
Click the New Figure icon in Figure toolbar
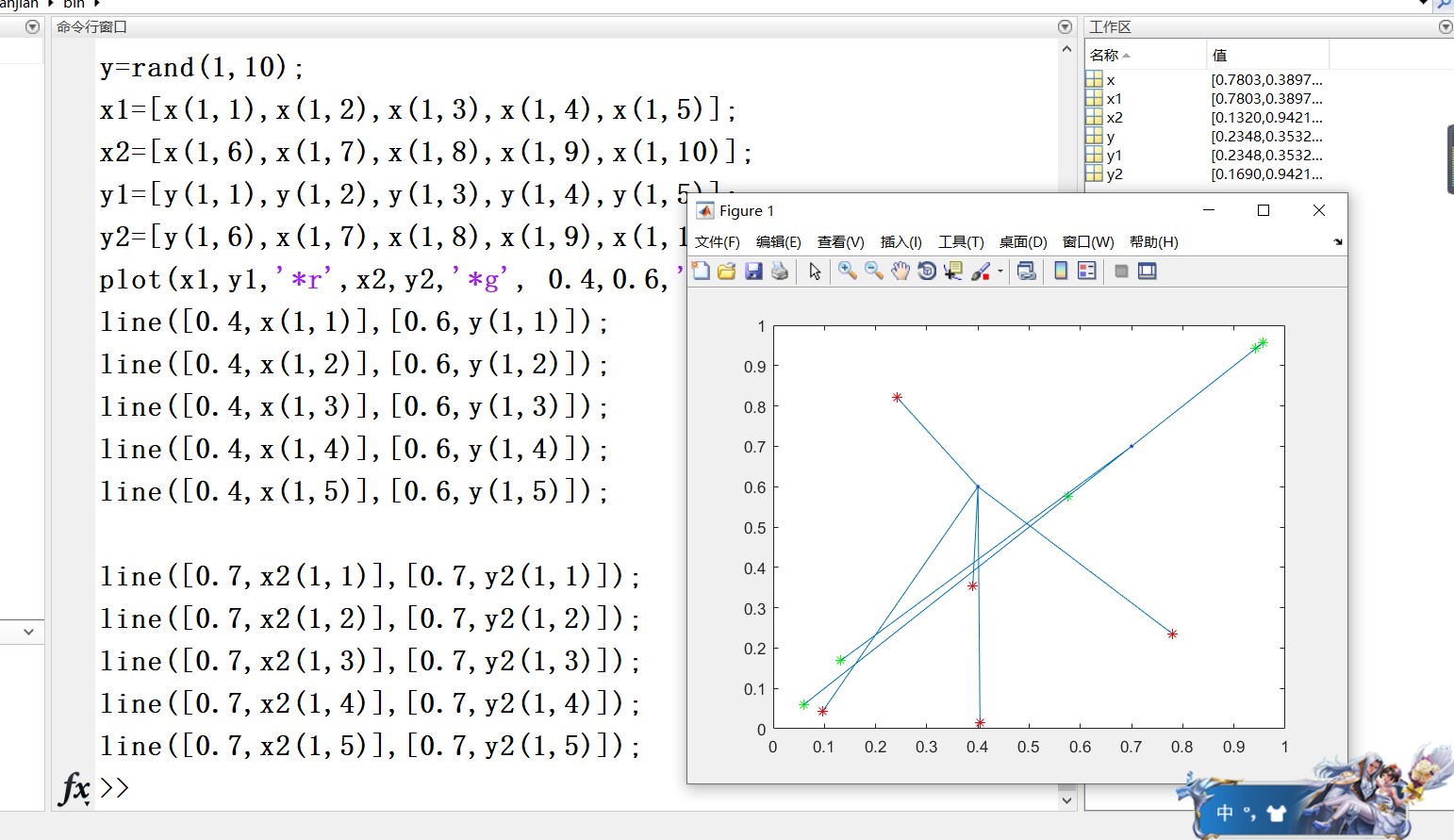click(x=701, y=272)
